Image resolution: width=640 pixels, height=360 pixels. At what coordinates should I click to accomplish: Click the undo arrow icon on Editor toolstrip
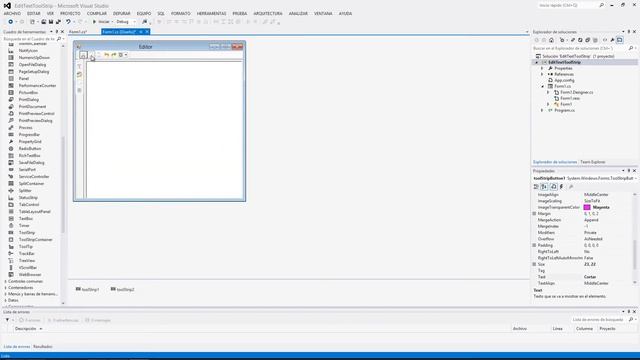(107, 55)
